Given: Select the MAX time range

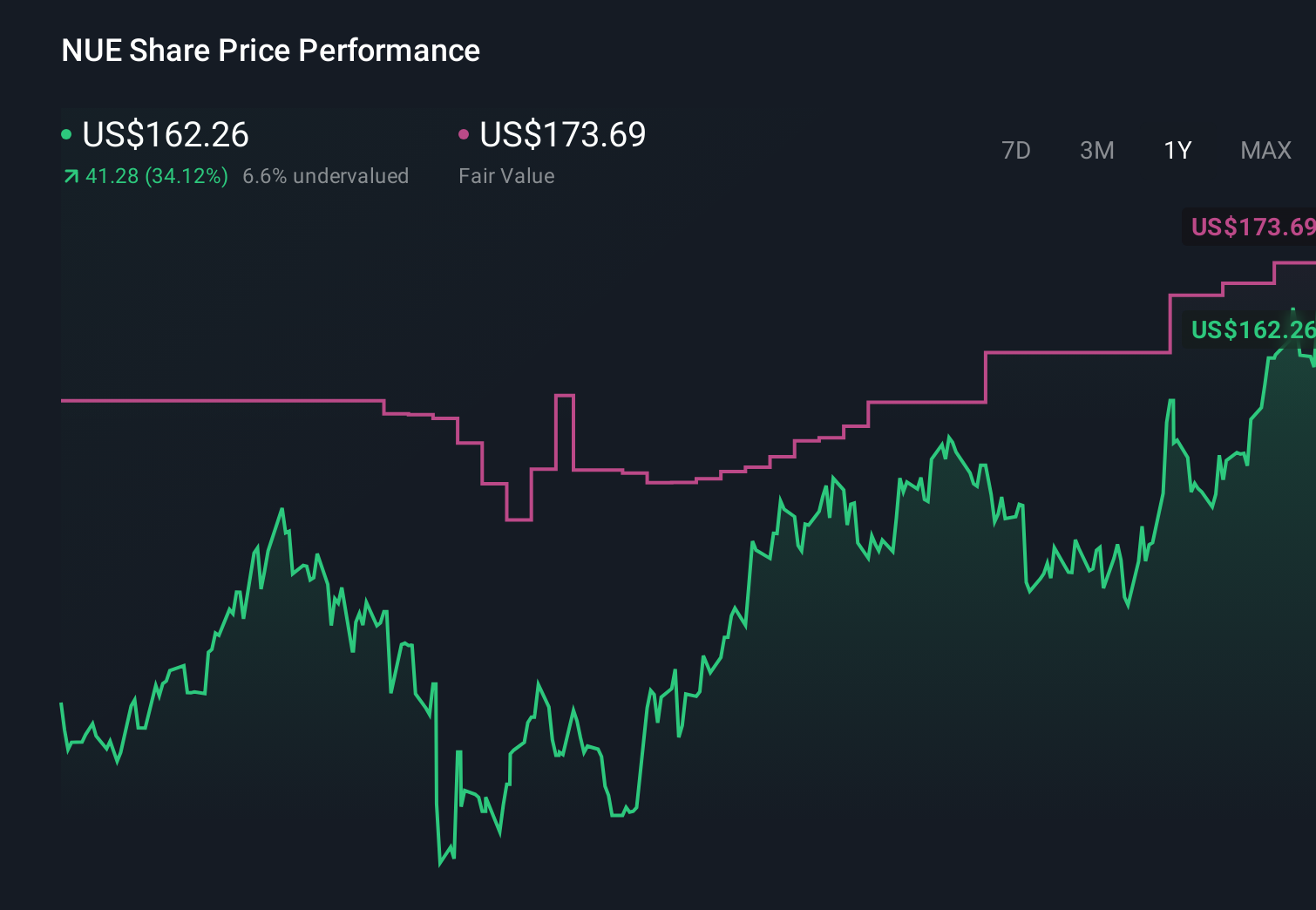Looking at the screenshot, I should pos(1265,151).
